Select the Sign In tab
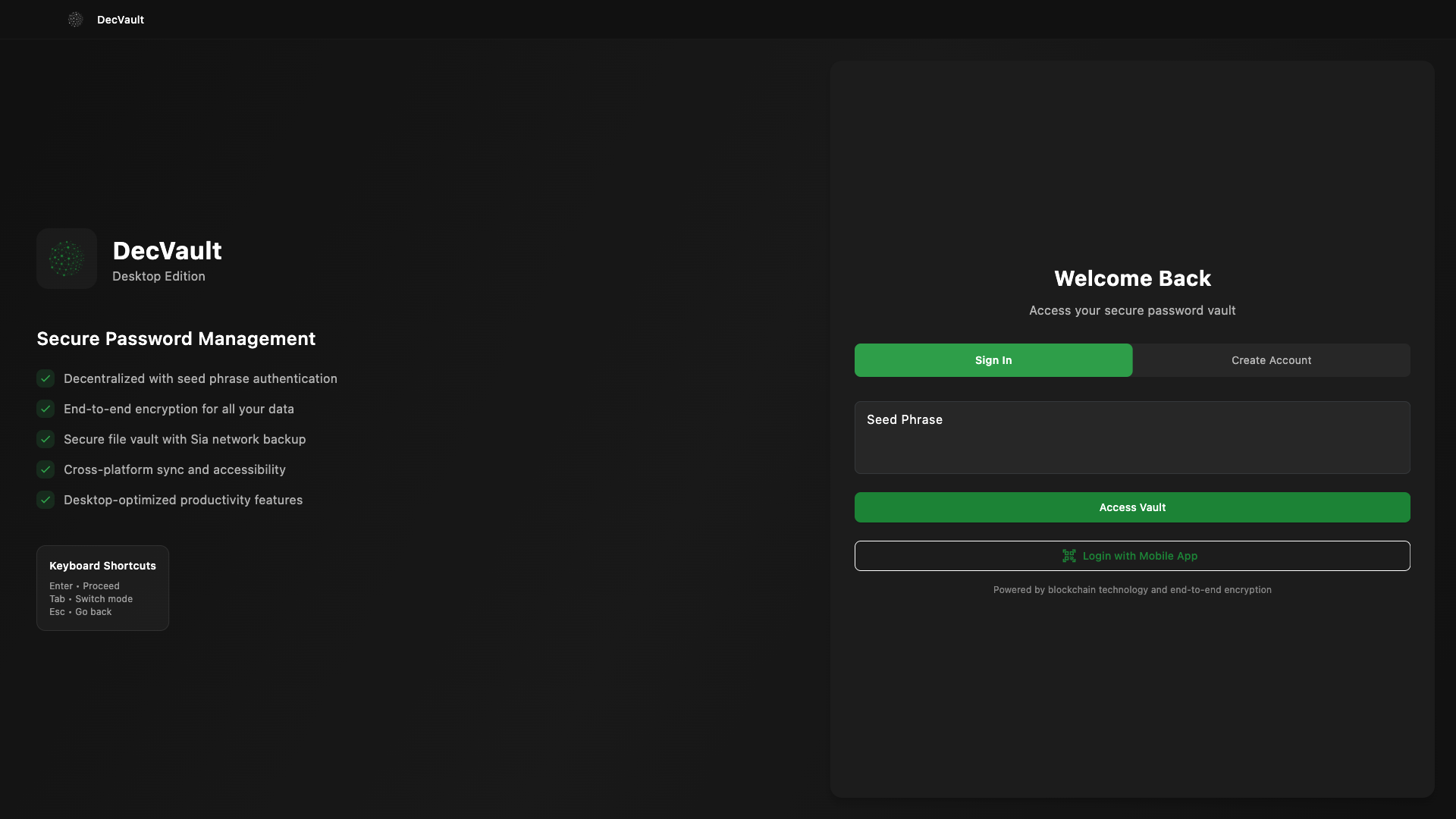1456x819 pixels. coord(993,360)
